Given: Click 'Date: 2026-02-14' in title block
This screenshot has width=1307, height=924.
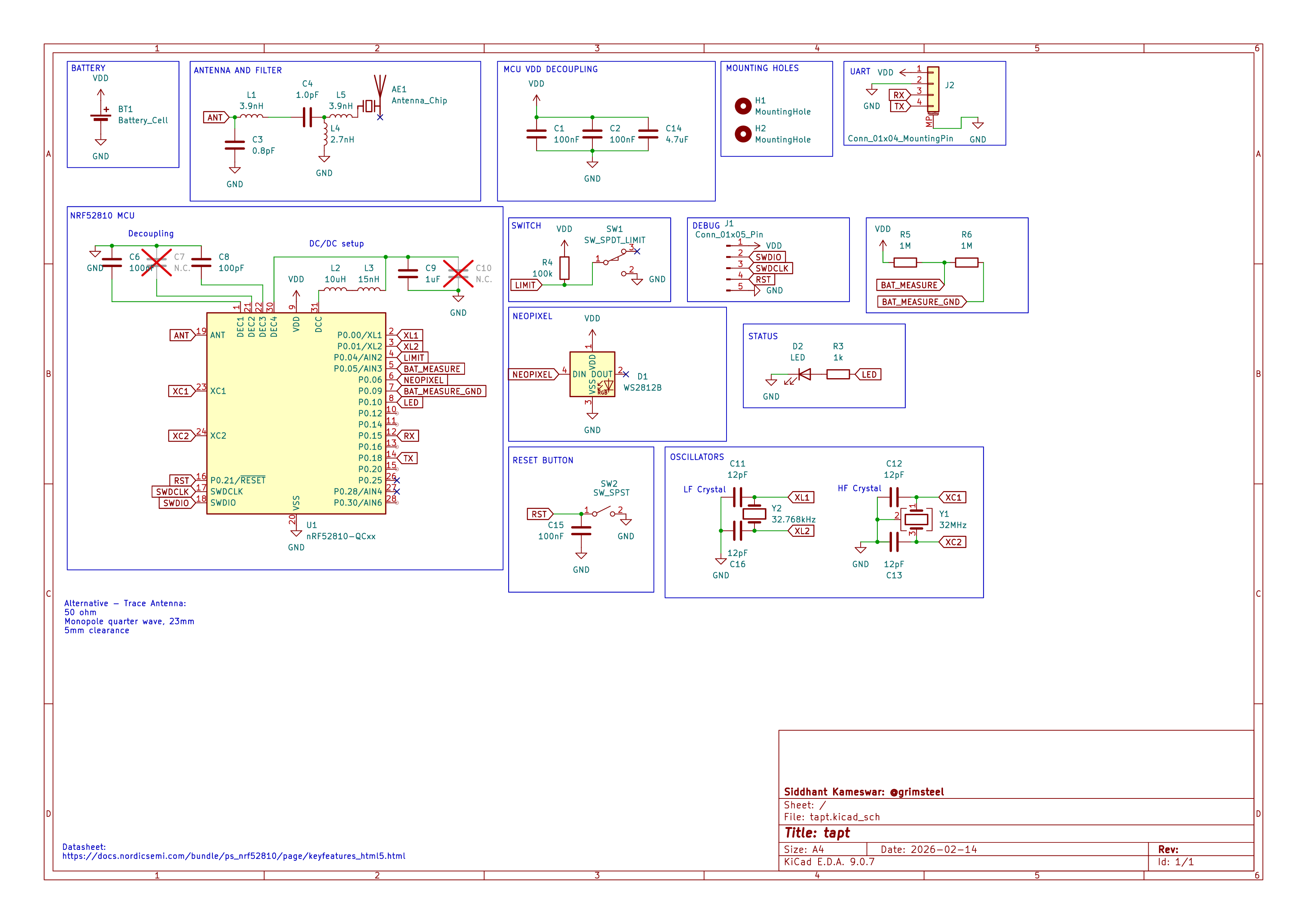Looking at the screenshot, I should pos(928,849).
